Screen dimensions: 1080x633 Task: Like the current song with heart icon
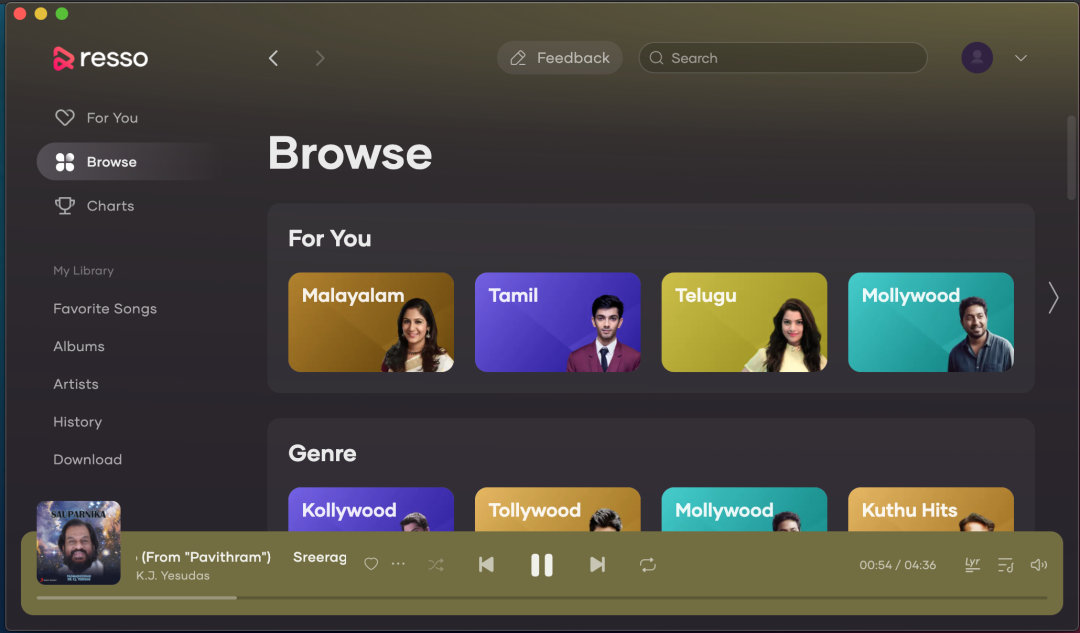(x=371, y=565)
